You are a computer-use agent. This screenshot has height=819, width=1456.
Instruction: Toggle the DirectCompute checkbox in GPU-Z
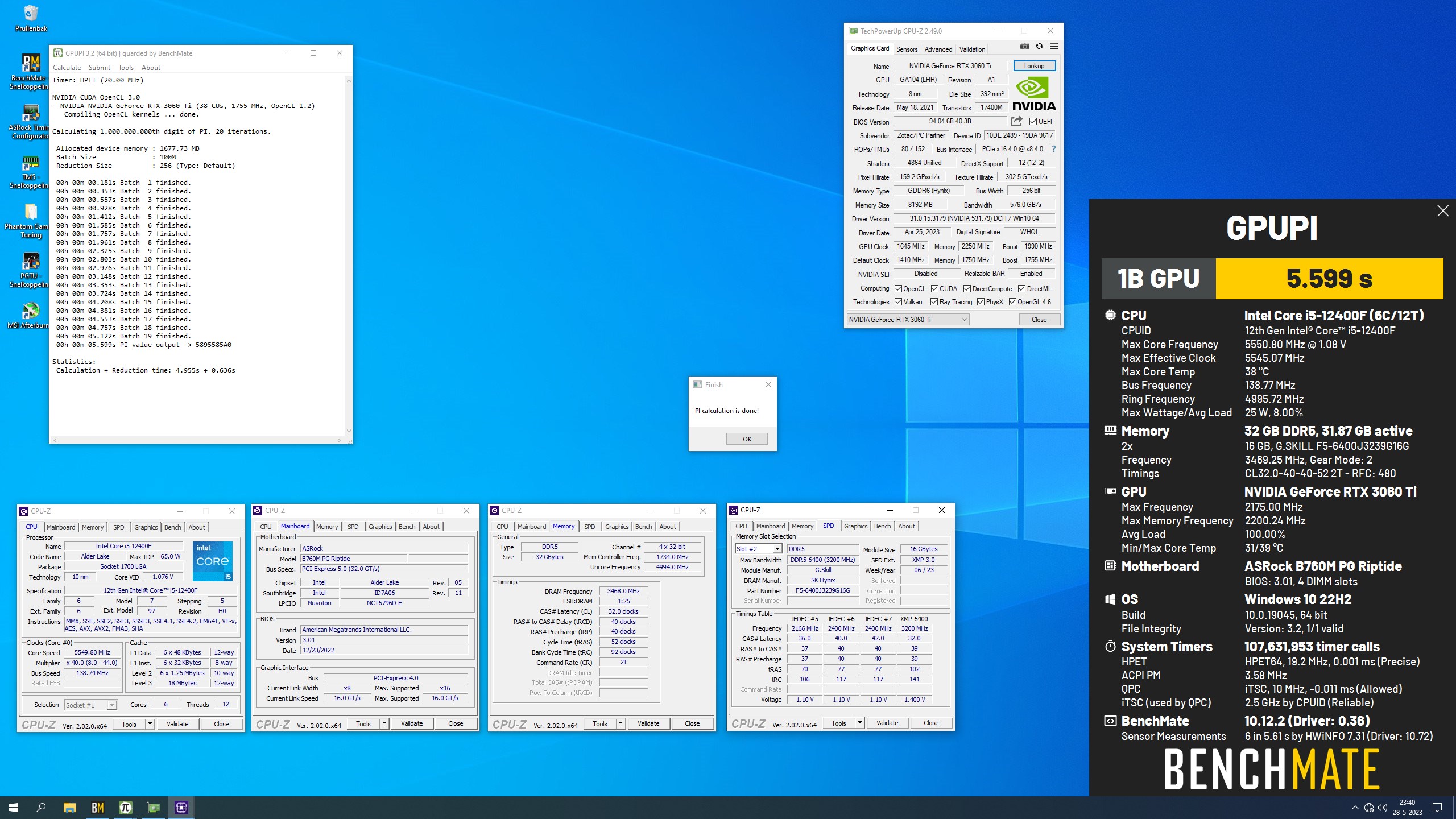pyautogui.click(x=967, y=289)
